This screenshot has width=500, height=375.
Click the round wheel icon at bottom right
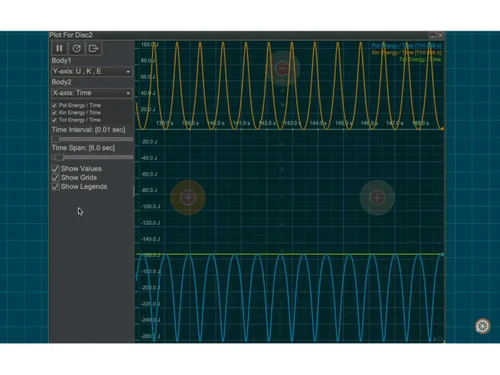pyautogui.click(x=482, y=326)
